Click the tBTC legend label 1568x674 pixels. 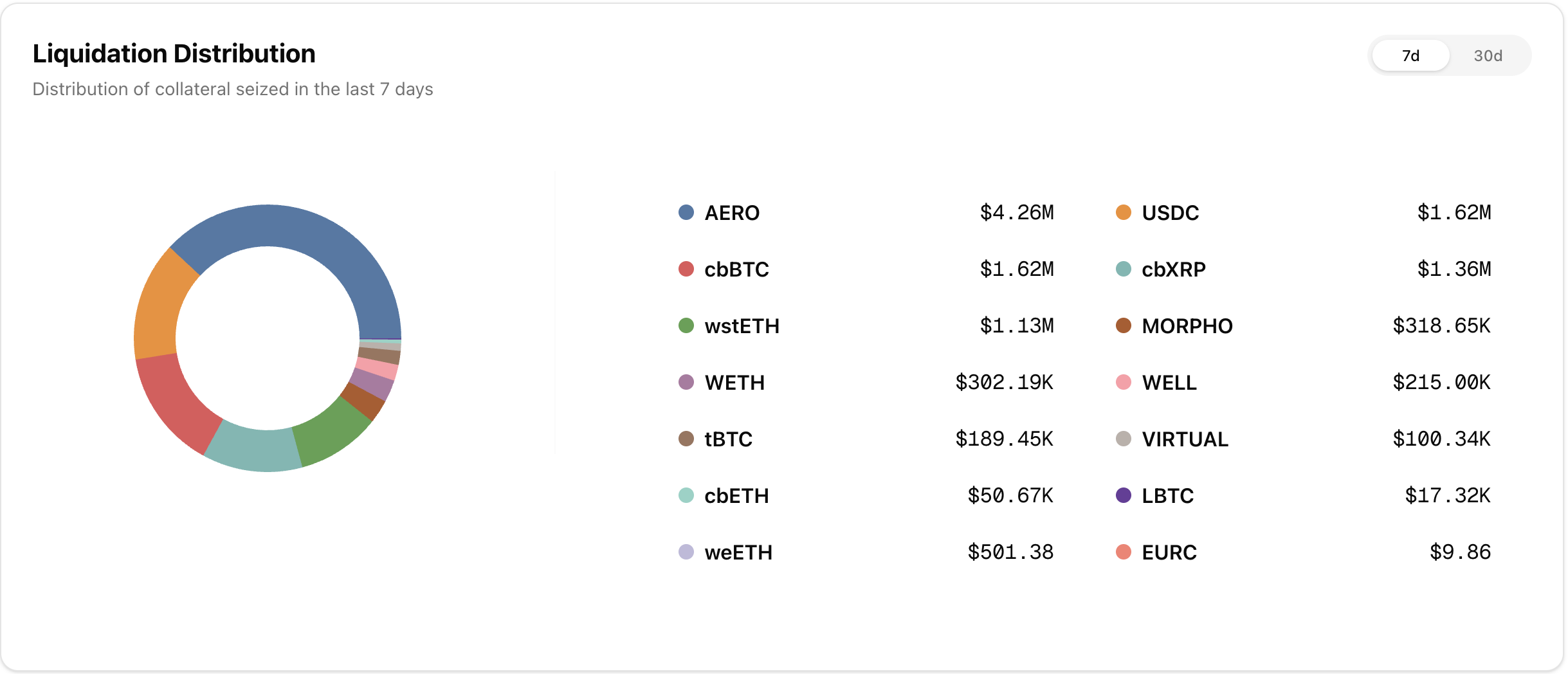pos(728,439)
